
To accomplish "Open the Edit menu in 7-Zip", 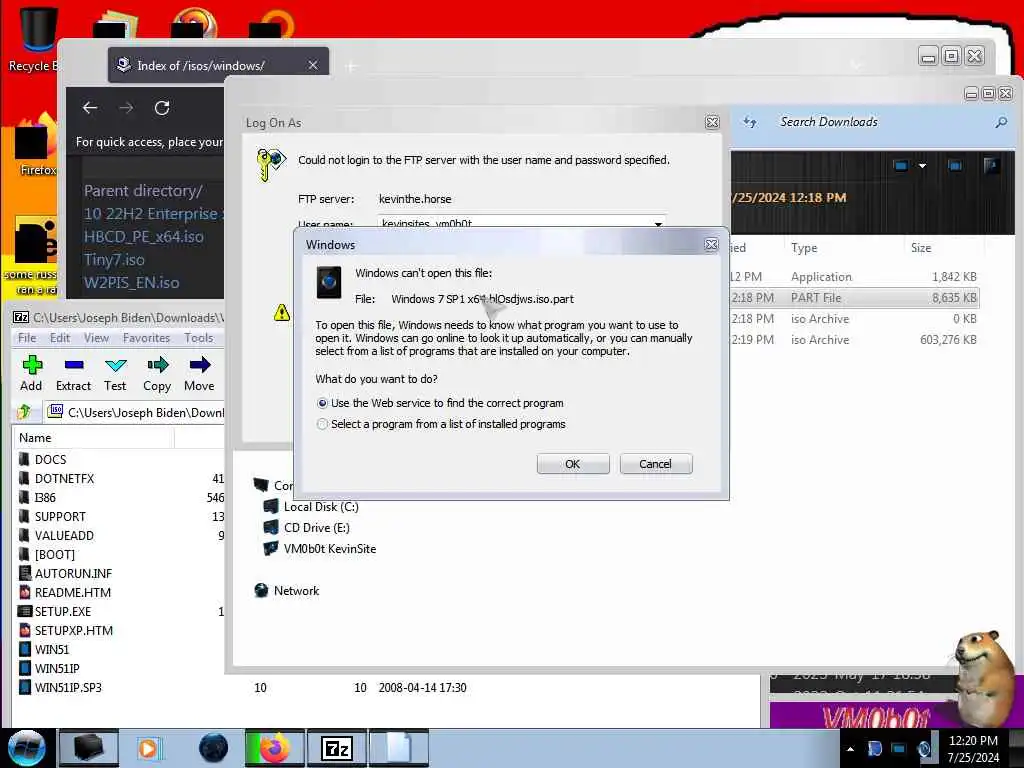I will [59, 338].
